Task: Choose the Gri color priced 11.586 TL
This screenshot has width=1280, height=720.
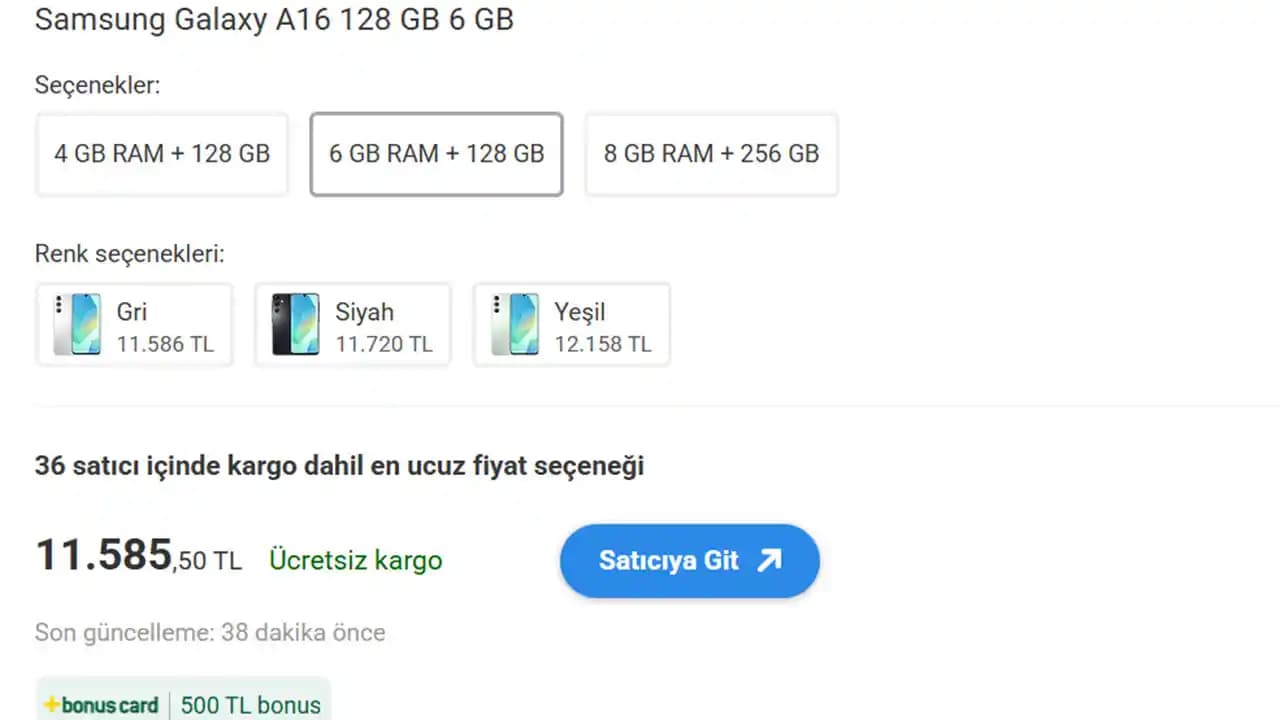Action: coord(134,324)
